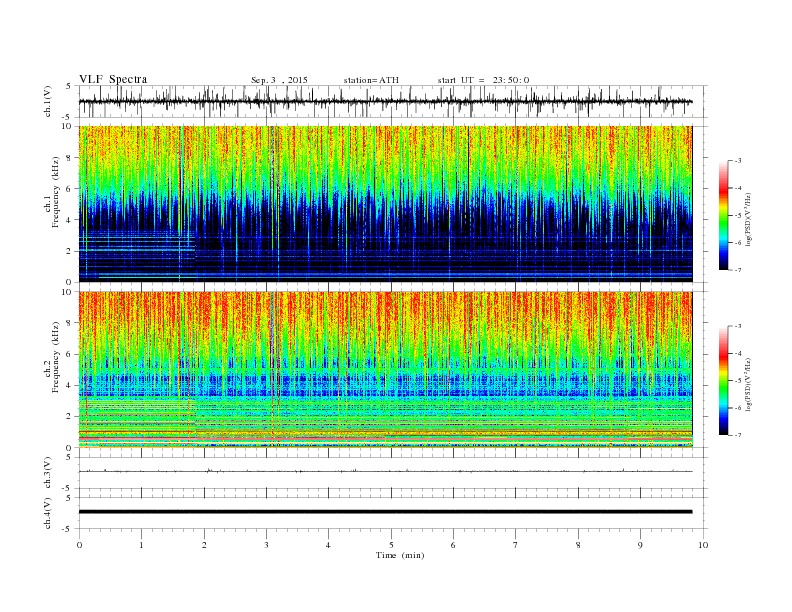Viewport: 792px width, 612px height.
Task: Click tick label "7" on the Time axis
Action: (516, 545)
